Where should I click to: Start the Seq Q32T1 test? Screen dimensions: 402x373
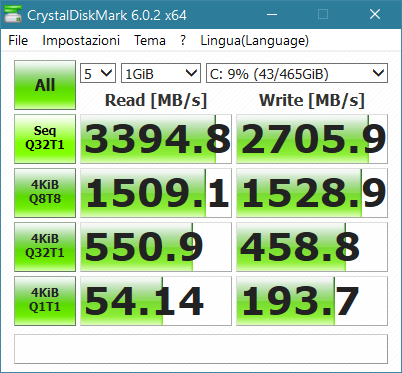pos(45,139)
